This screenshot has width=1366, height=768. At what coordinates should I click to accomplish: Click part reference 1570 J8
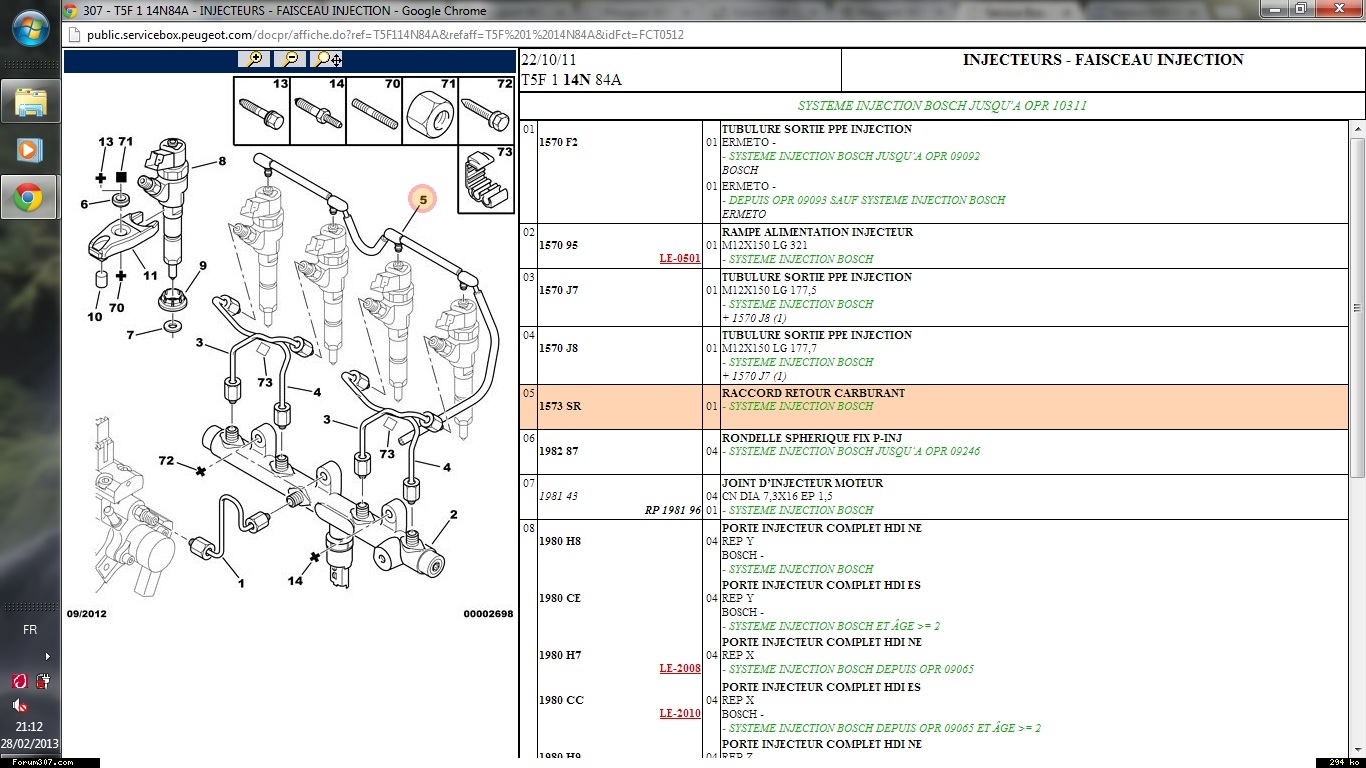(558, 348)
